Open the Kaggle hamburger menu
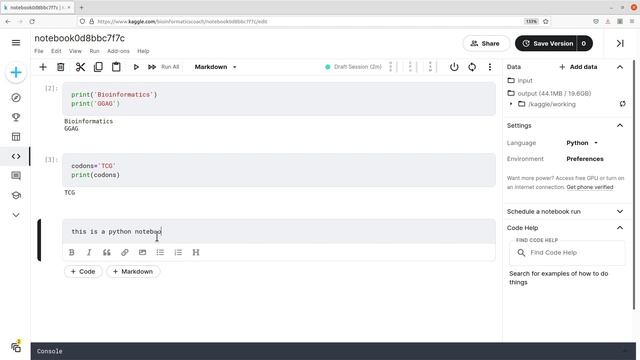 tap(16, 43)
